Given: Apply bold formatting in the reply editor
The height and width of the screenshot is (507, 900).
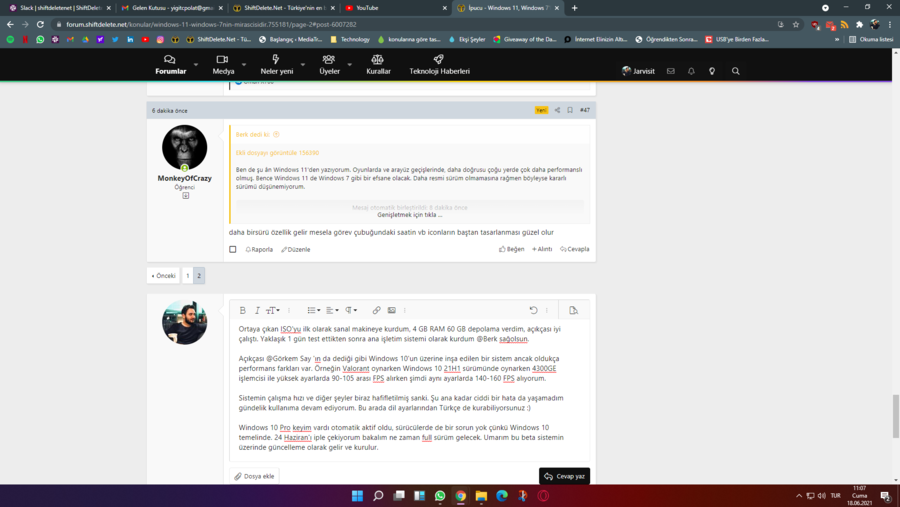Looking at the screenshot, I should 242,310.
